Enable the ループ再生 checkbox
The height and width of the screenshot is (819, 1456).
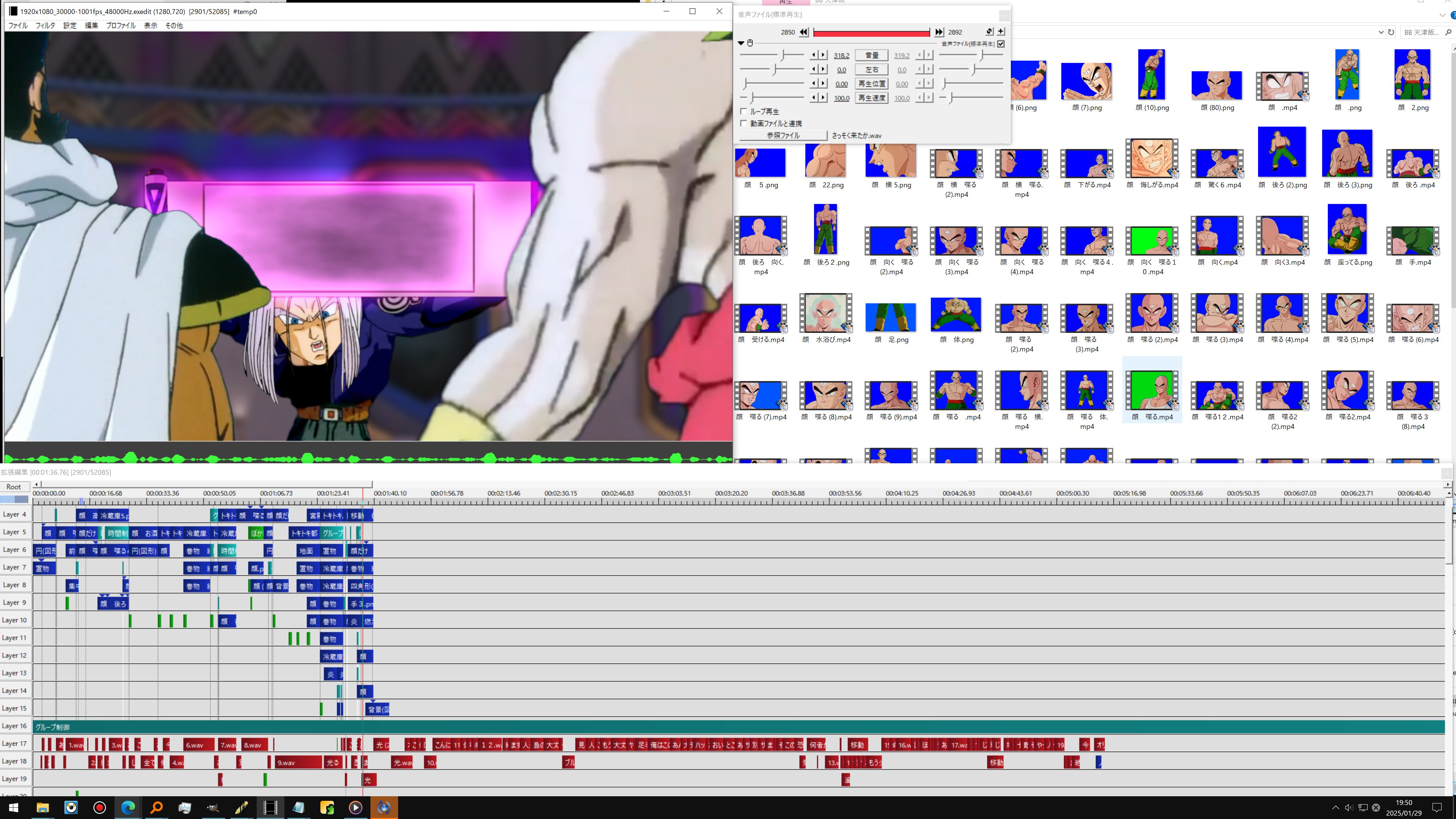(744, 111)
